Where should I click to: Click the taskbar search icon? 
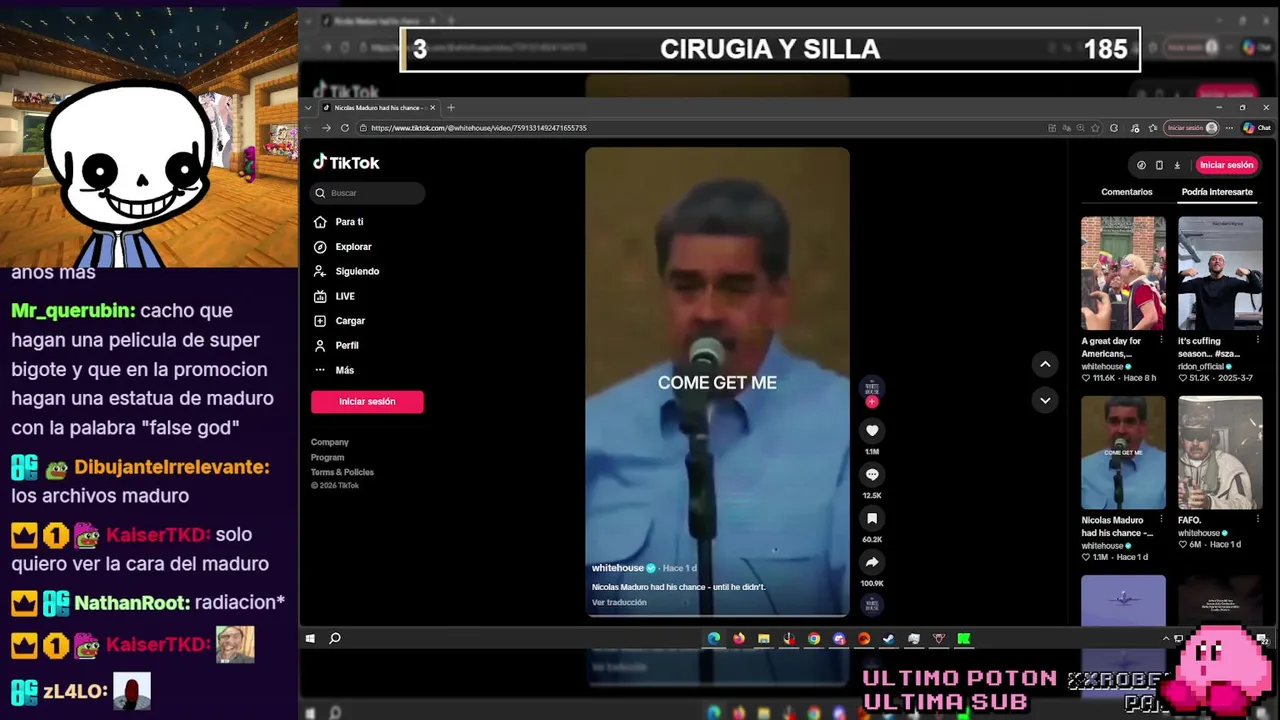pos(335,638)
